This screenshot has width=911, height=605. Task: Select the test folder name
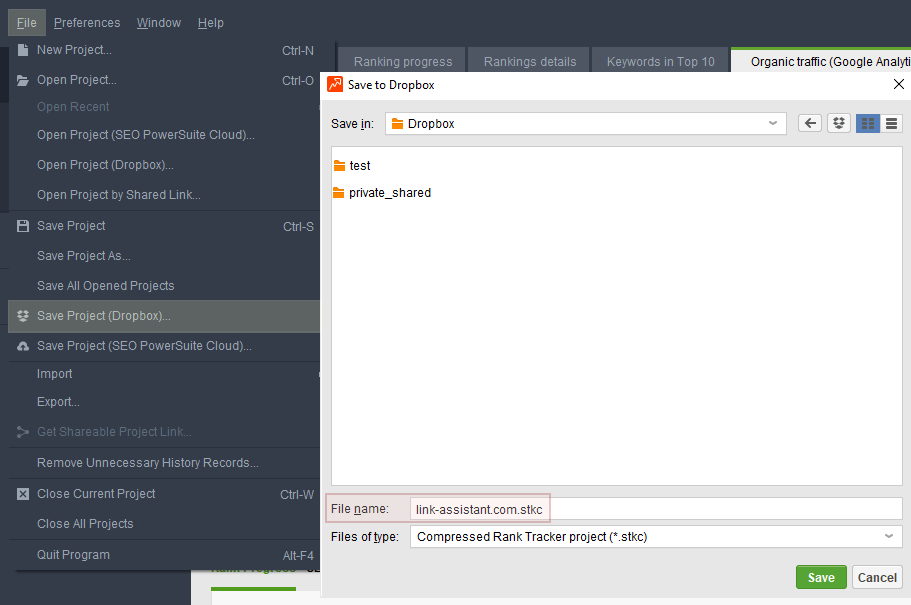(x=360, y=166)
